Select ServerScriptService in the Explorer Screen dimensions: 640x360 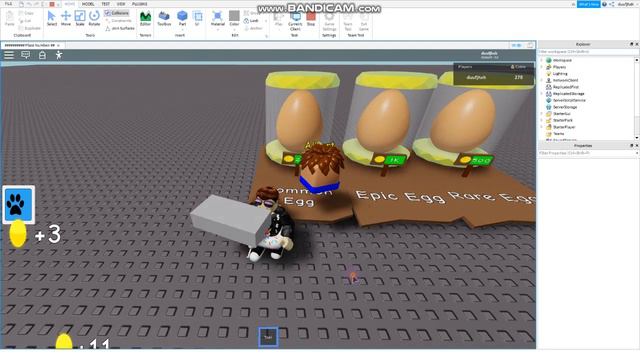566,100
